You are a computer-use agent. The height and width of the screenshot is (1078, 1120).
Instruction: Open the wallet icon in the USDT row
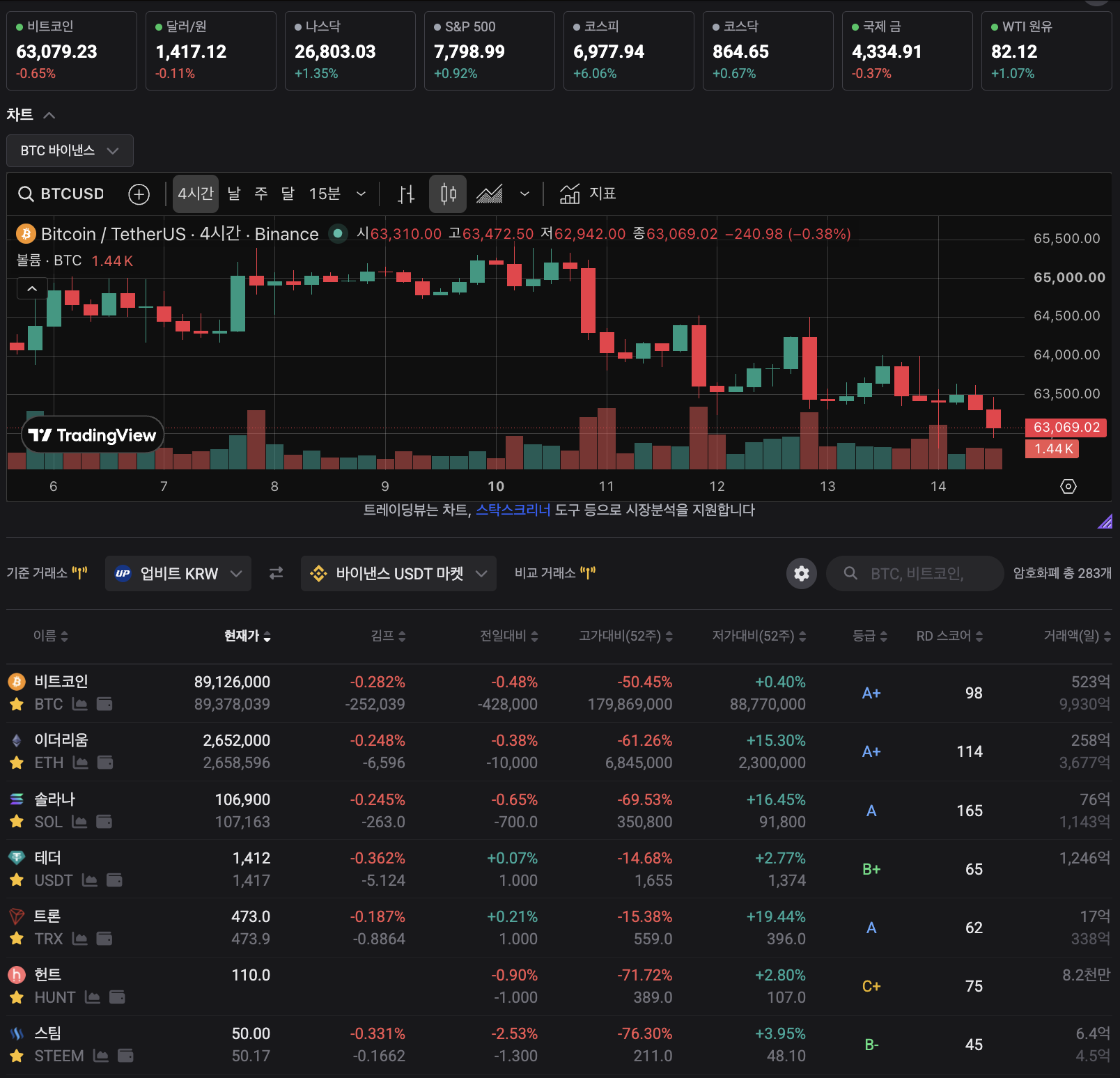tap(114, 880)
